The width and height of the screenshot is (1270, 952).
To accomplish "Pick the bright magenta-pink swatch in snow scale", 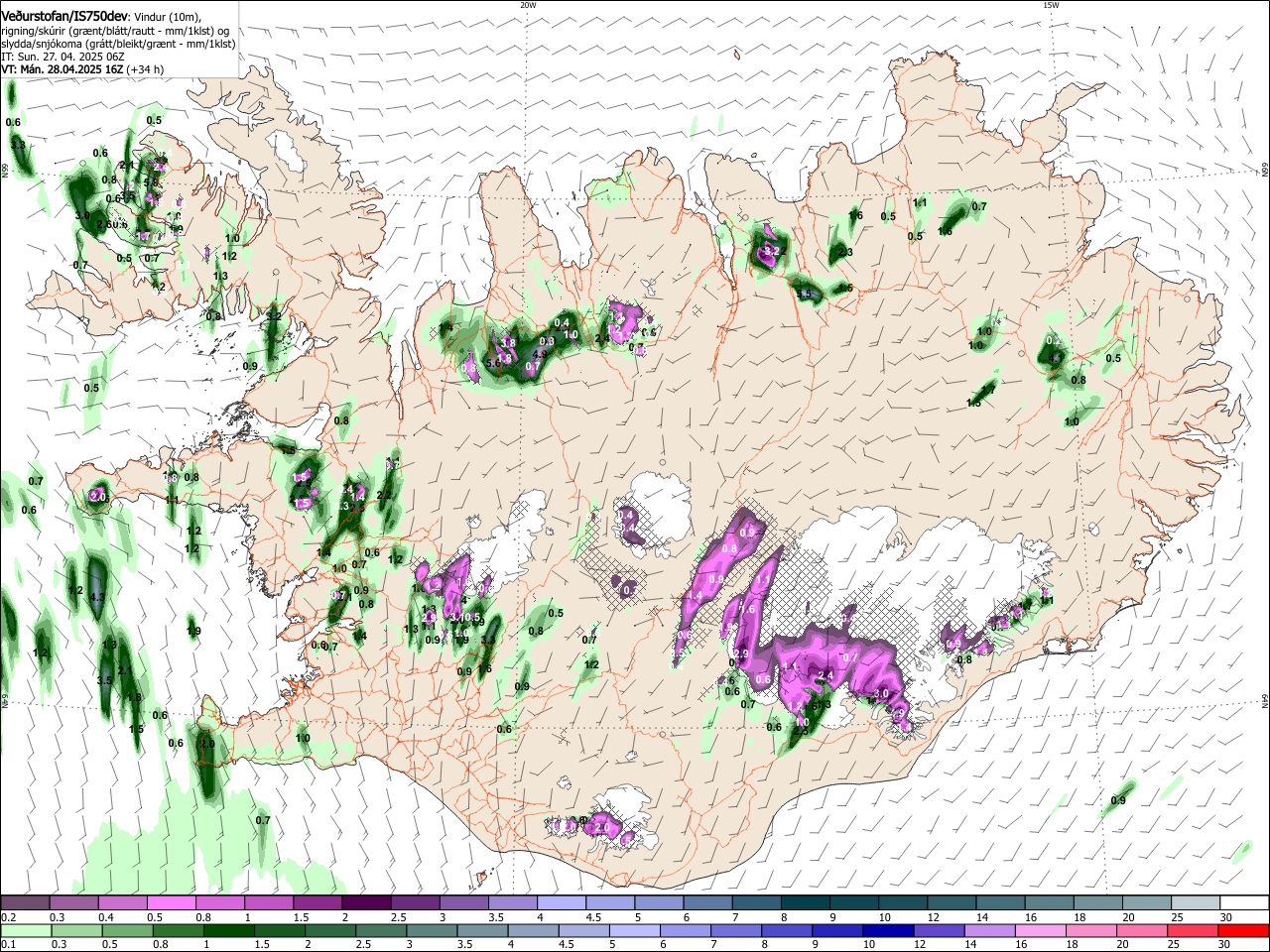I will tap(171, 902).
